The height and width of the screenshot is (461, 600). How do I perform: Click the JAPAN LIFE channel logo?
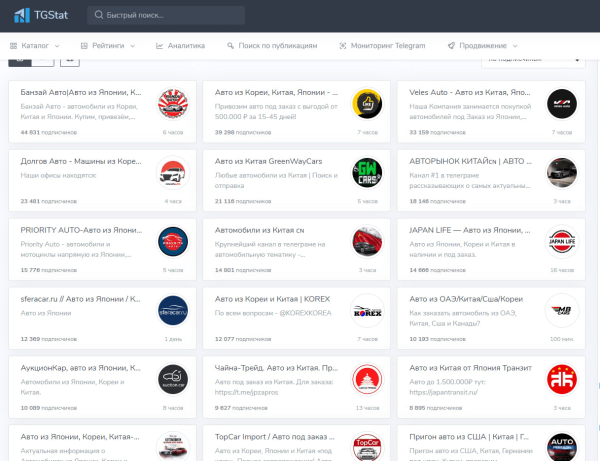[562, 241]
